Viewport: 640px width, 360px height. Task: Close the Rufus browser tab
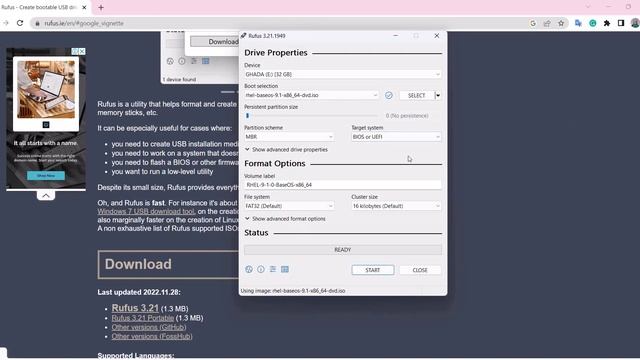click(x=84, y=7)
